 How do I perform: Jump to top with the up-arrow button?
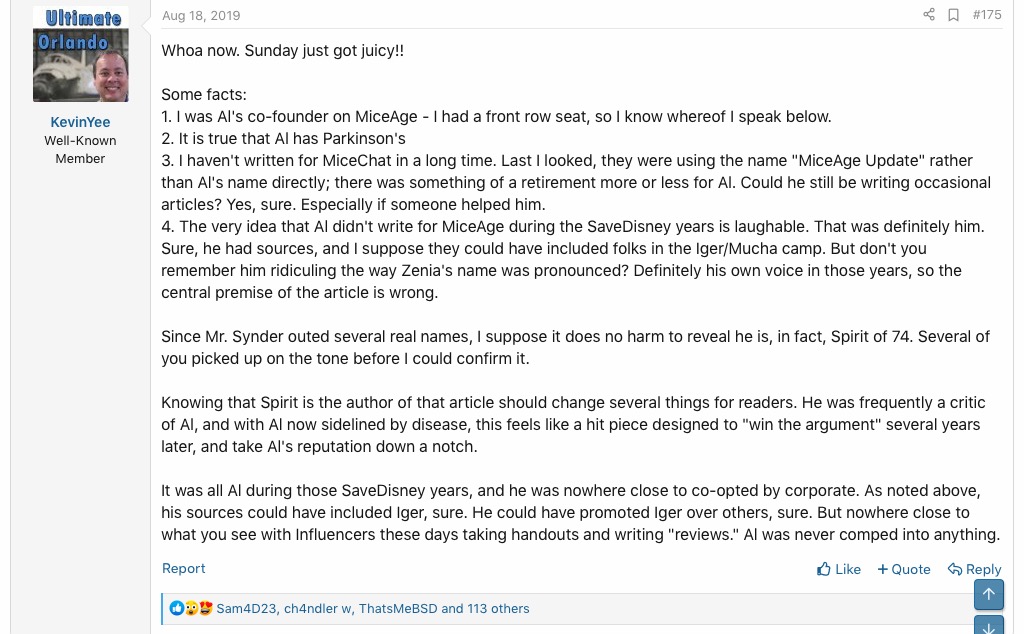tap(988, 595)
